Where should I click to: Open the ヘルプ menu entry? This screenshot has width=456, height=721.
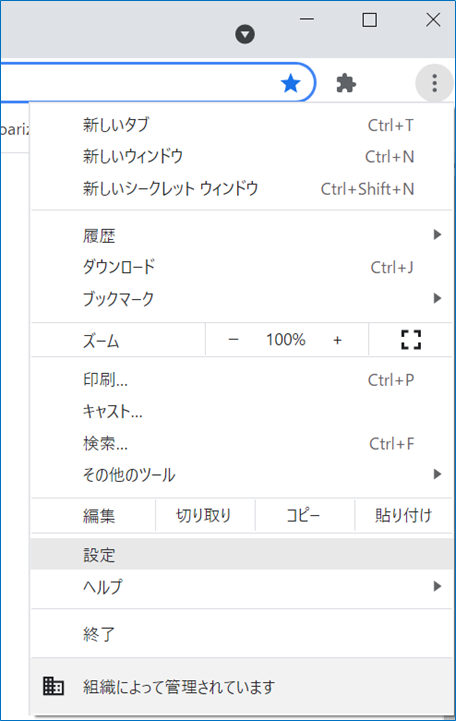pos(242,586)
